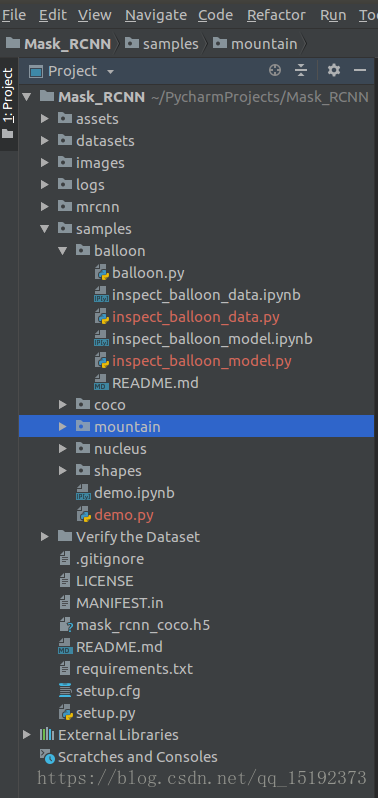Click the Python icon of inspect_balloon_data.py

click(102, 317)
